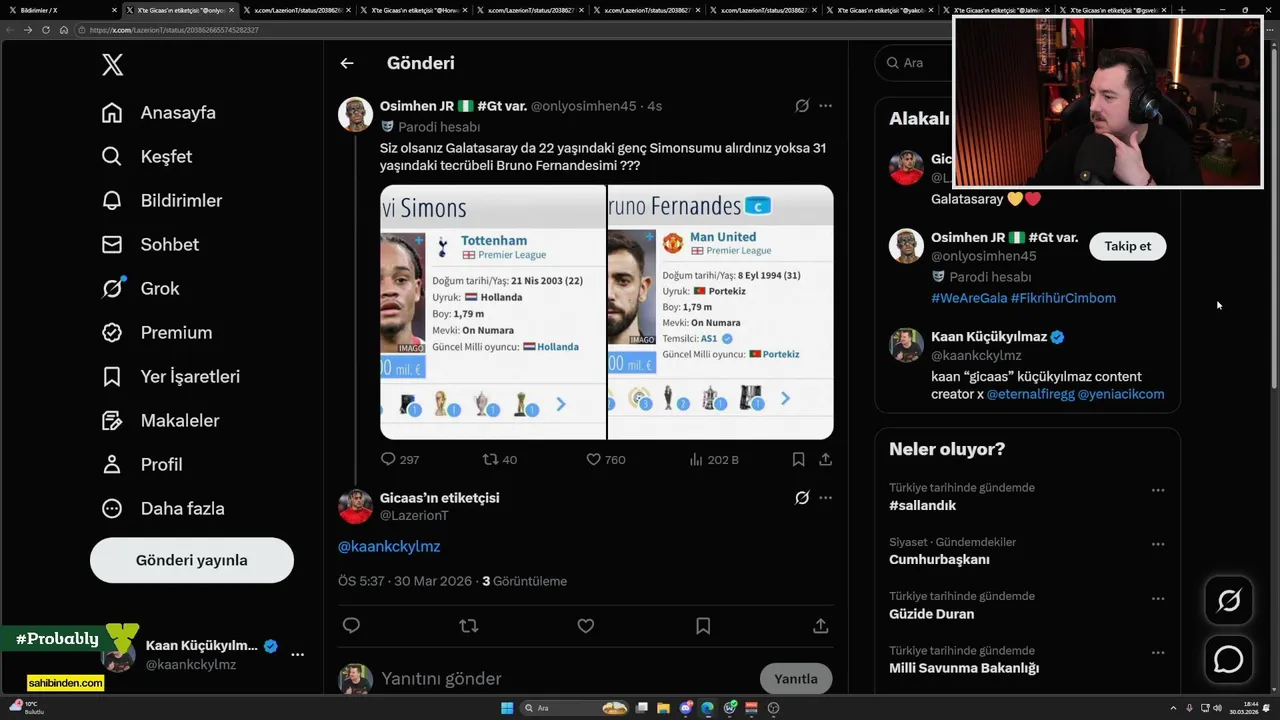Image resolution: width=1280 pixels, height=720 pixels.
Task: Reload the page in the browser
Action: pyautogui.click(x=46, y=30)
